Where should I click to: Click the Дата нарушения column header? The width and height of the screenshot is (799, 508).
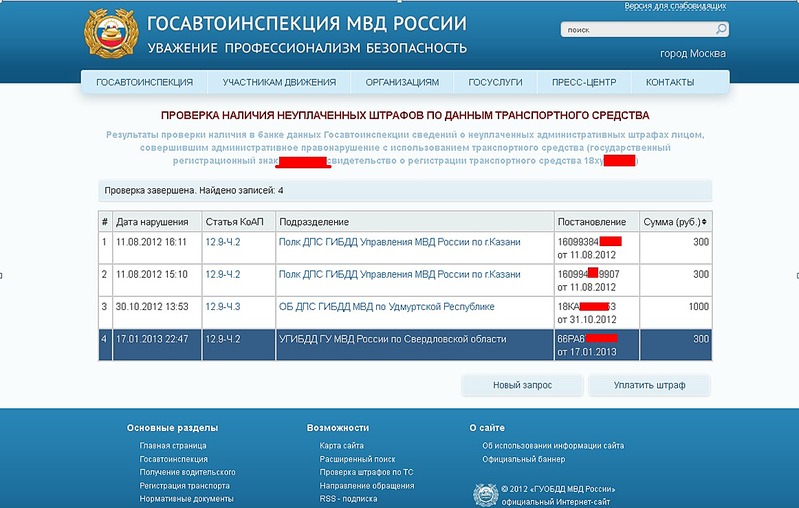(157, 222)
